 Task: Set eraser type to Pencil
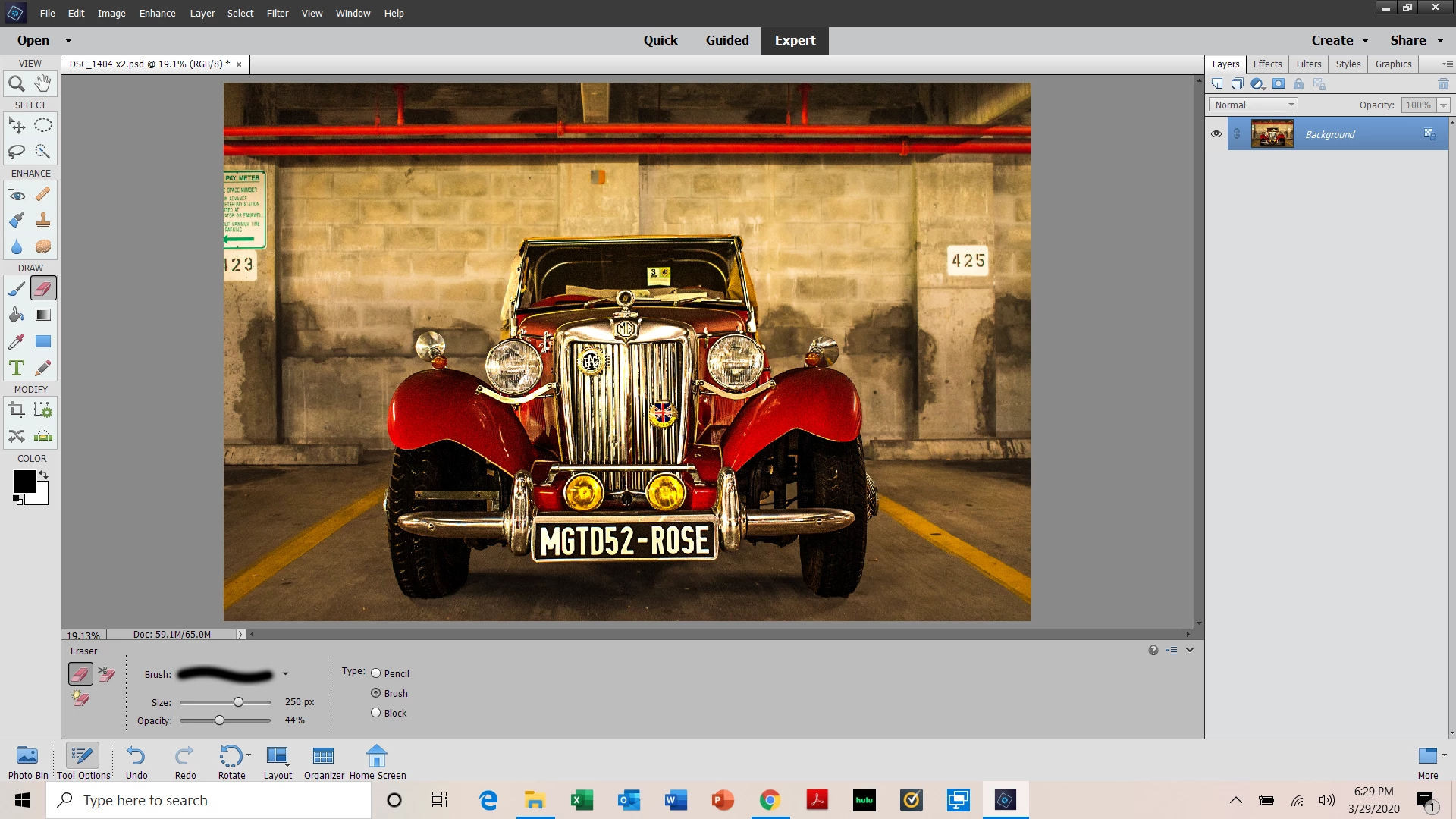pos(375,673)
